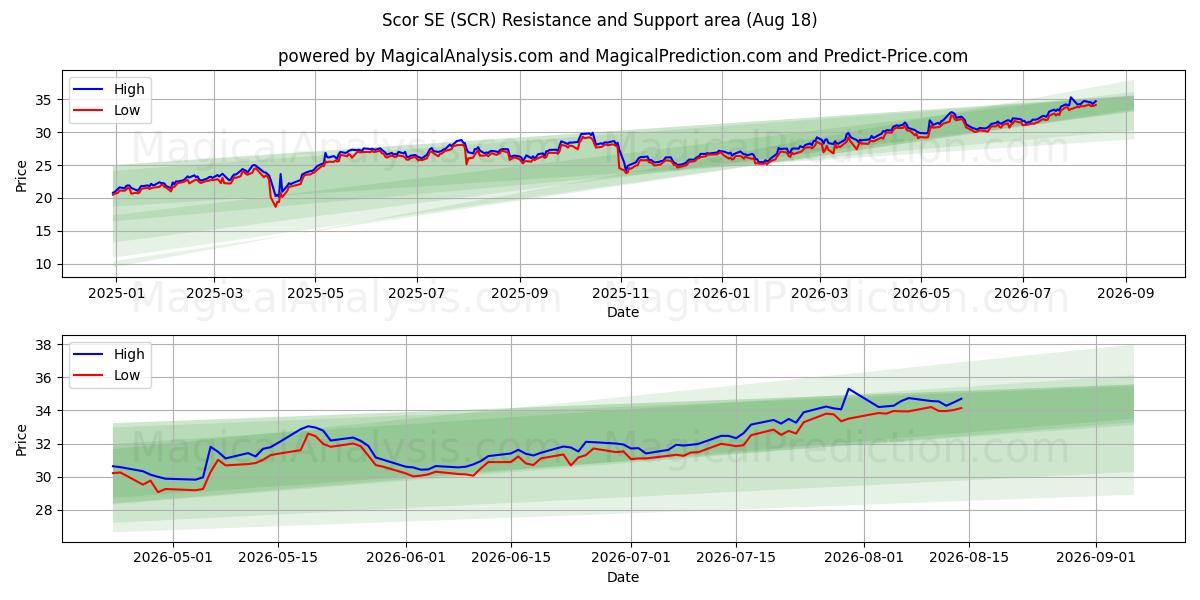The image size is (1200, 600).
Task: Click the 'Date' axis label under the bottom chart
Action: tap(622, 577)
